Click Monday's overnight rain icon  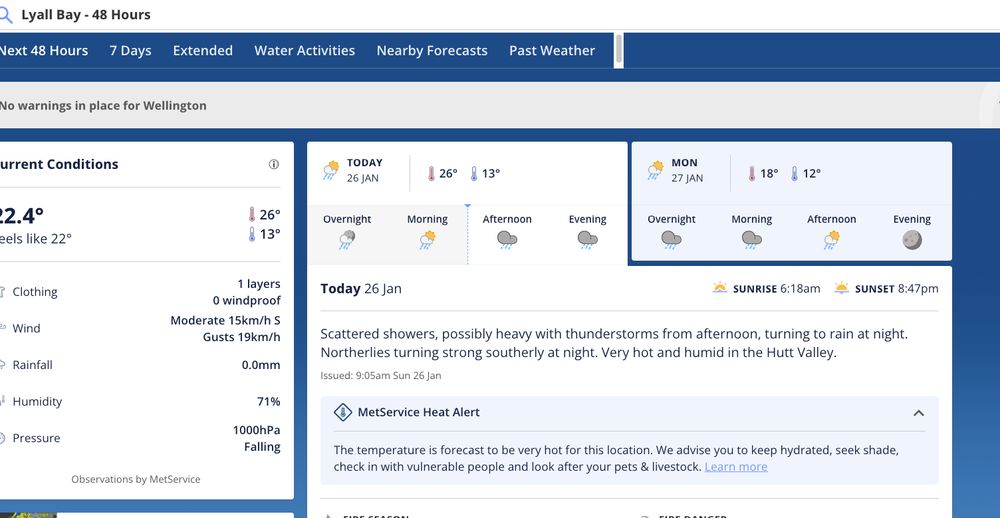pos(672,240)
